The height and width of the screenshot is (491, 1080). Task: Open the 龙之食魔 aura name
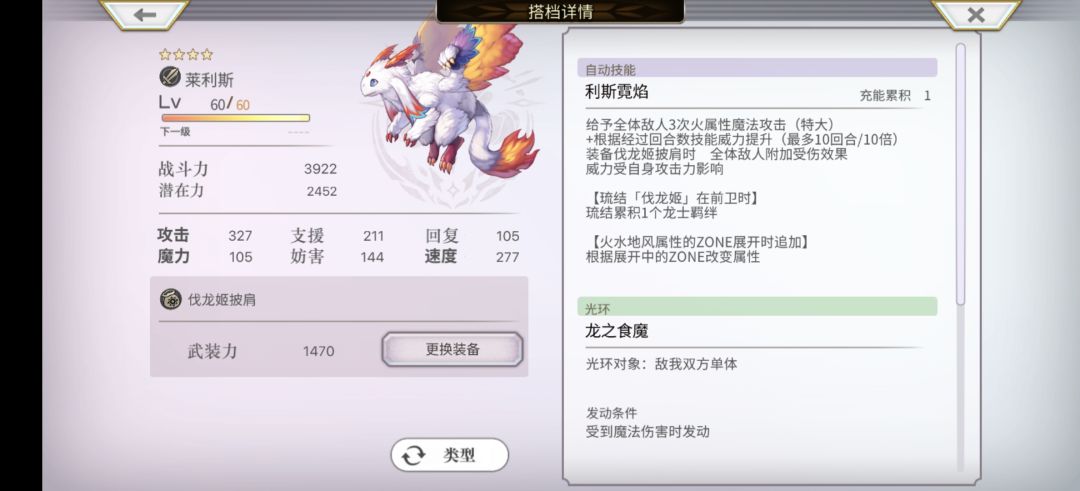tap(616, 331)
